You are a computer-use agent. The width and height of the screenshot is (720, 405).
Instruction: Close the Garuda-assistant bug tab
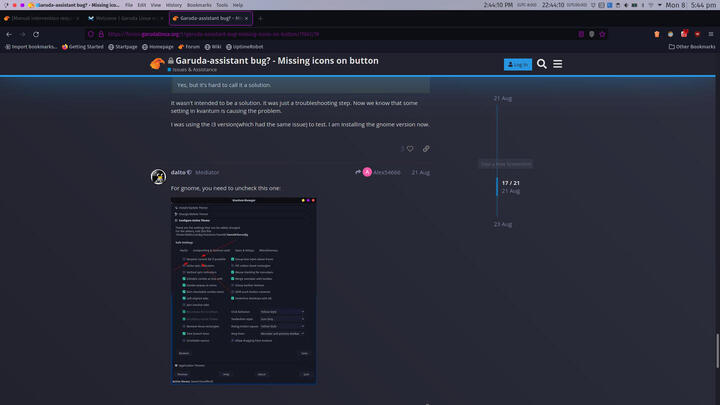(246, 18)
